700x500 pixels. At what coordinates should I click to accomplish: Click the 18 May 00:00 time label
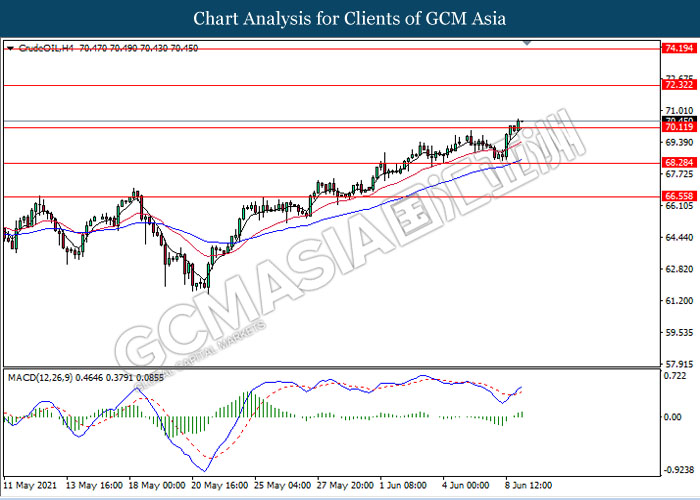157,485
